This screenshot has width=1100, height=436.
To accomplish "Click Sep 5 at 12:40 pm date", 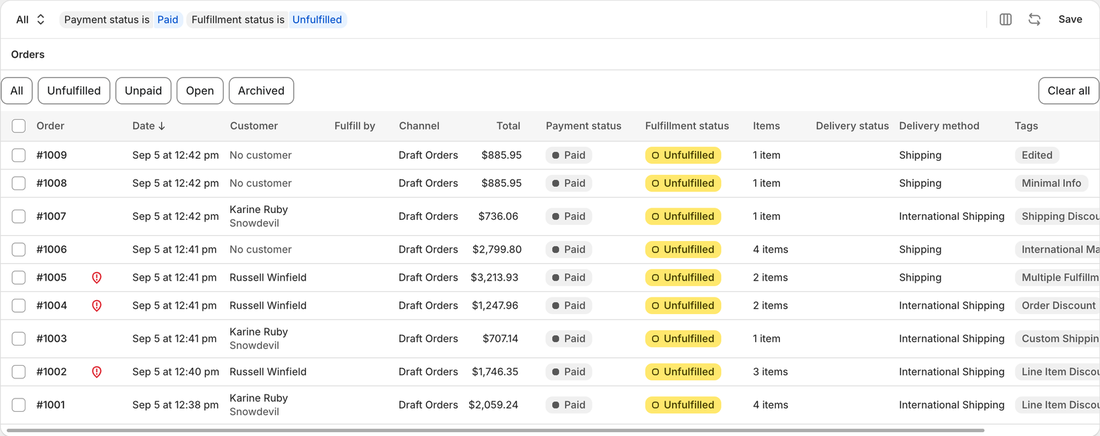I will [x=175, y=371].
